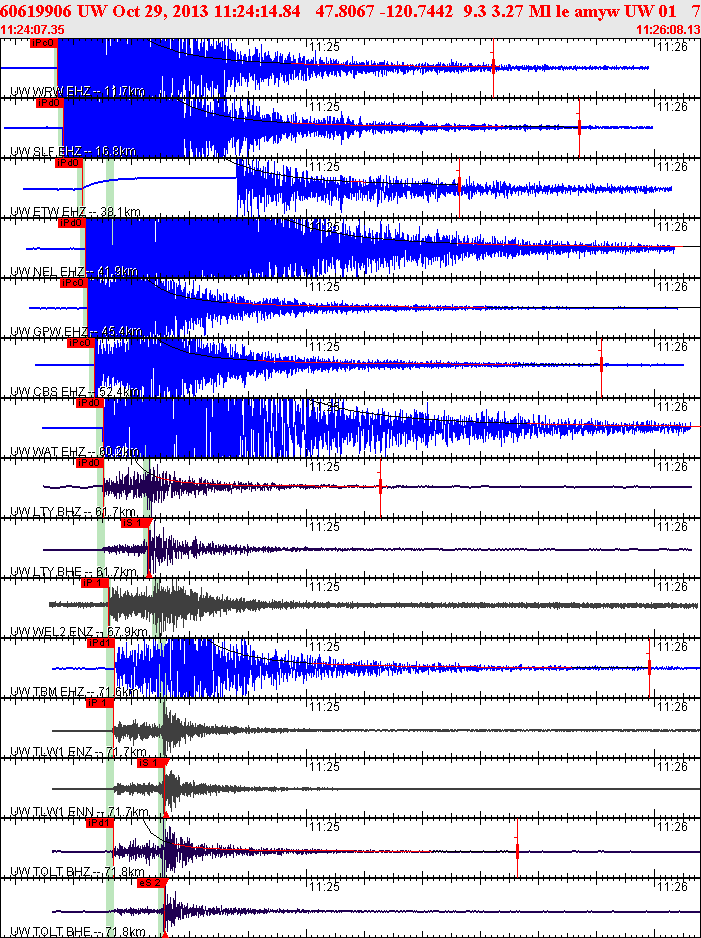This screenshot has width=701, height=938.
Task: Click the 11:26 time tick on WRW trace
Action: click(x=672, y=47)
